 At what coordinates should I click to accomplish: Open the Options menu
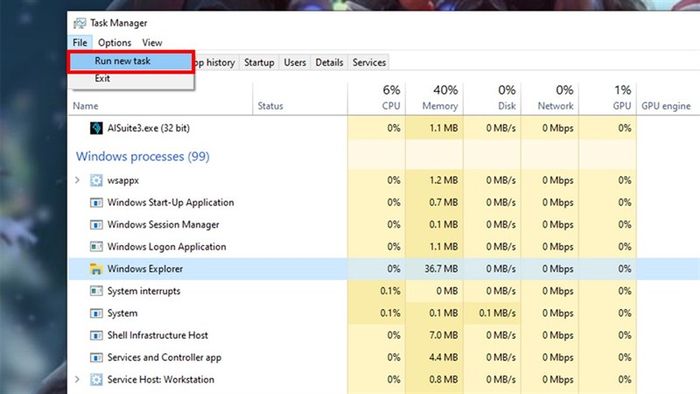click(x=115, y=42)
